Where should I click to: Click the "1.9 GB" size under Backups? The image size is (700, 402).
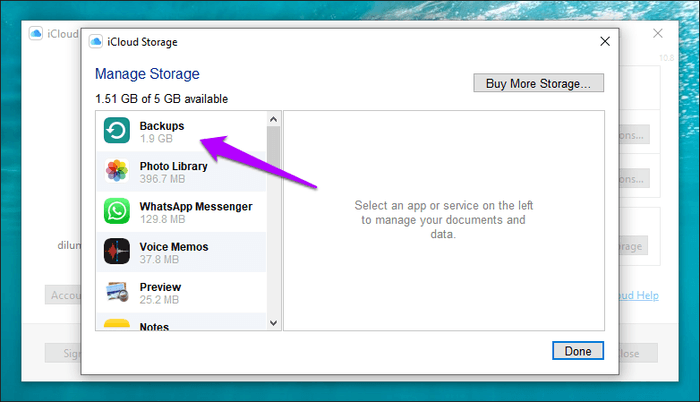156,138
